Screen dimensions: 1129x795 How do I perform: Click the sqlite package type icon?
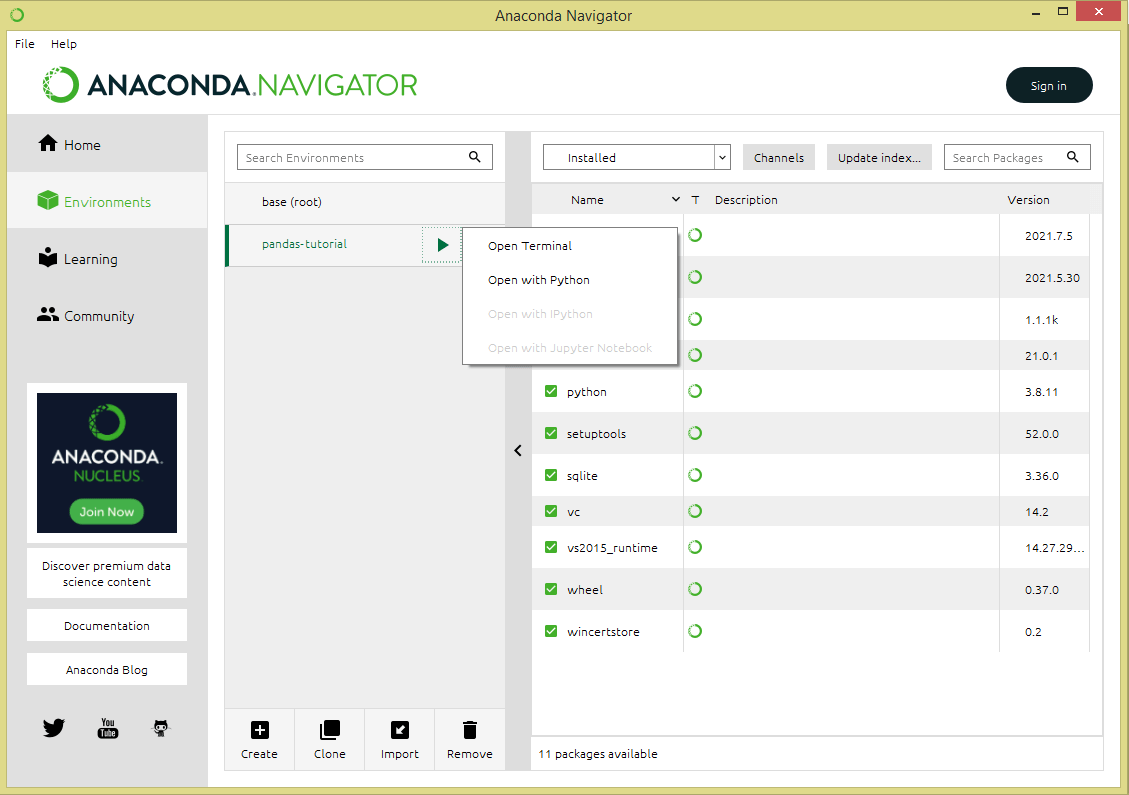coord(695,475)
